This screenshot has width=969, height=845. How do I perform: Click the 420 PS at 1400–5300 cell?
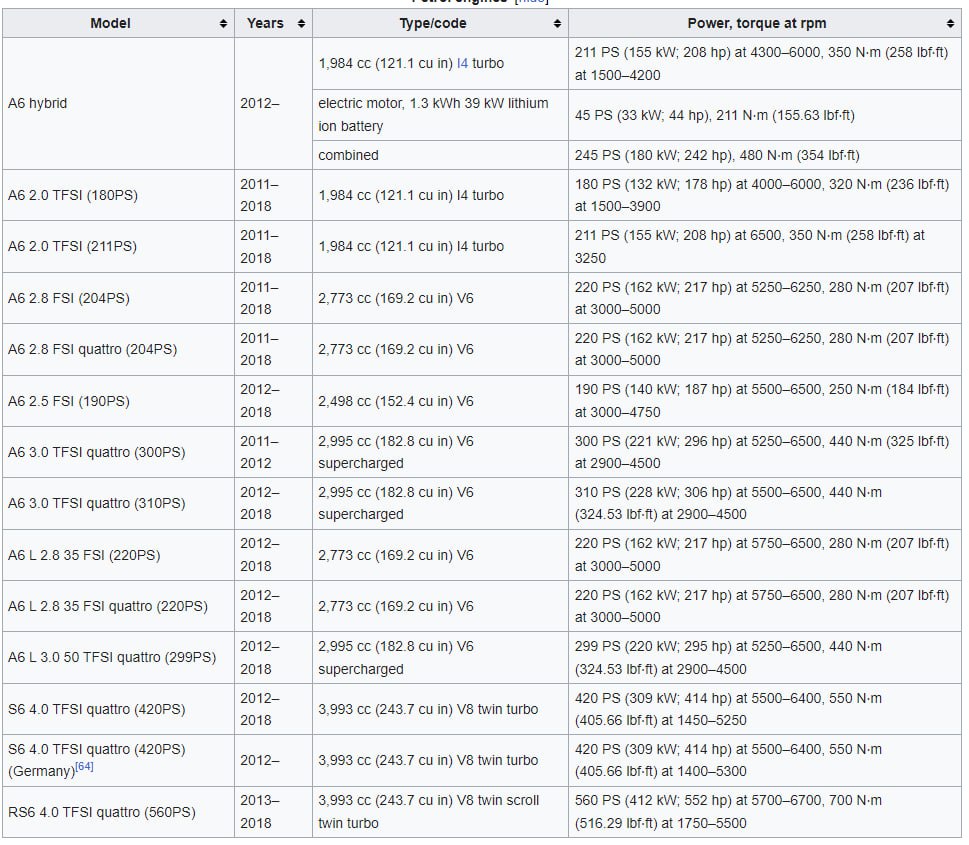pos(765,760)
